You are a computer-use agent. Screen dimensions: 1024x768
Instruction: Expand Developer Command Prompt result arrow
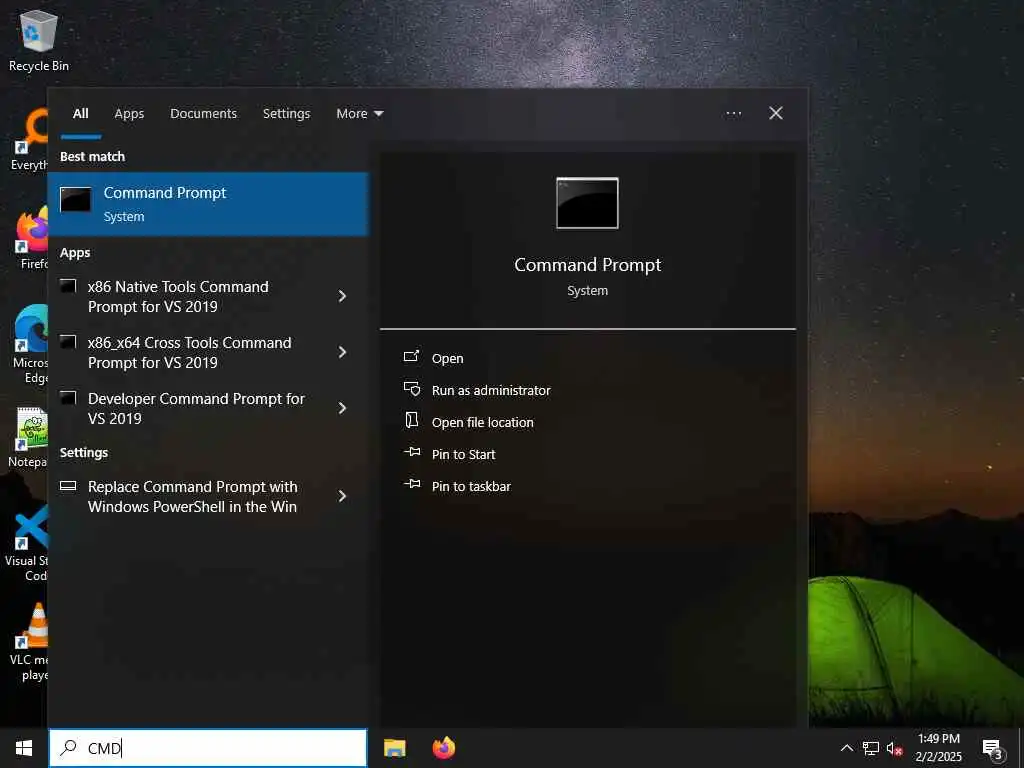pos(342,408)
